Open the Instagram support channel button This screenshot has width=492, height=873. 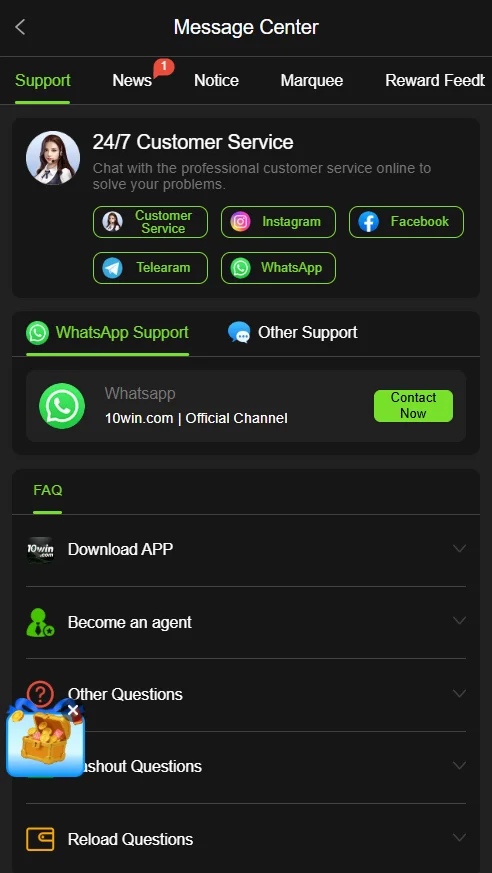coord(278,222)
